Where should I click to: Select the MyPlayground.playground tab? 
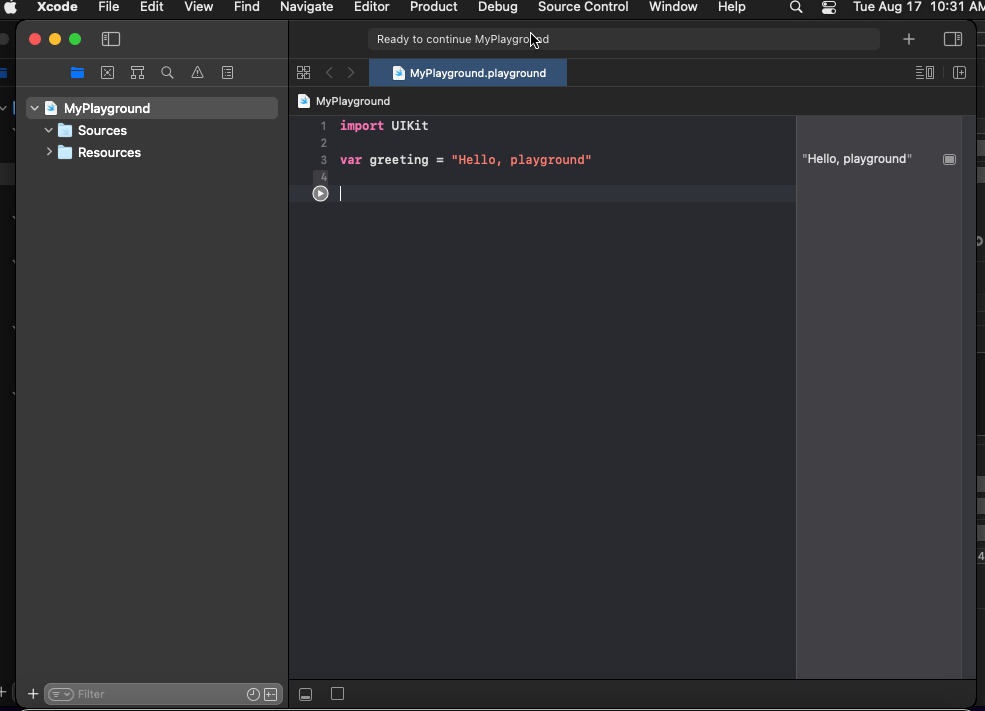(468, 73)
